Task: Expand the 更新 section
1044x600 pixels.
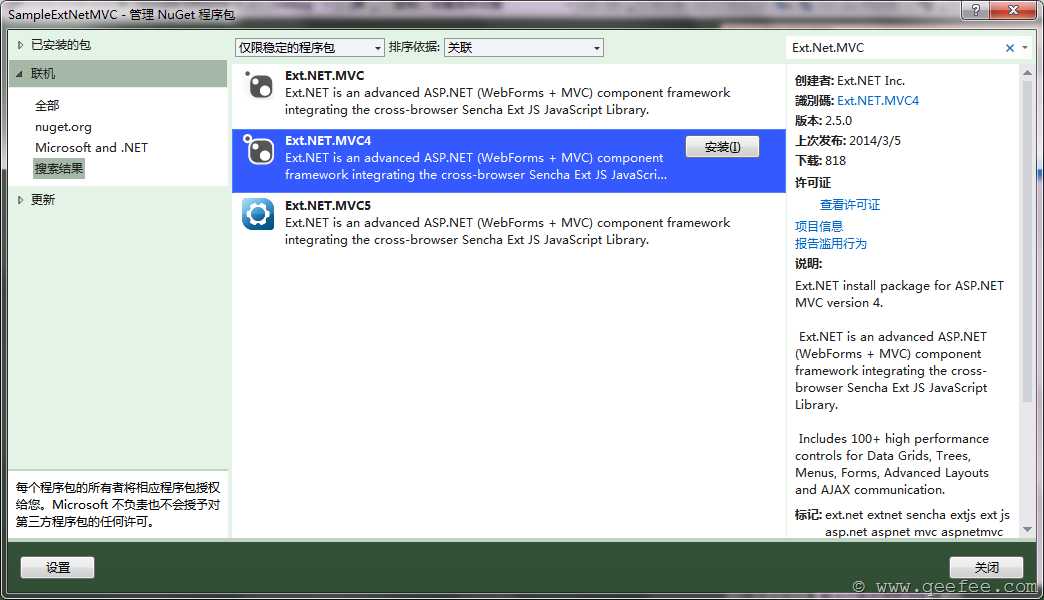Action: tap(20, 199)
